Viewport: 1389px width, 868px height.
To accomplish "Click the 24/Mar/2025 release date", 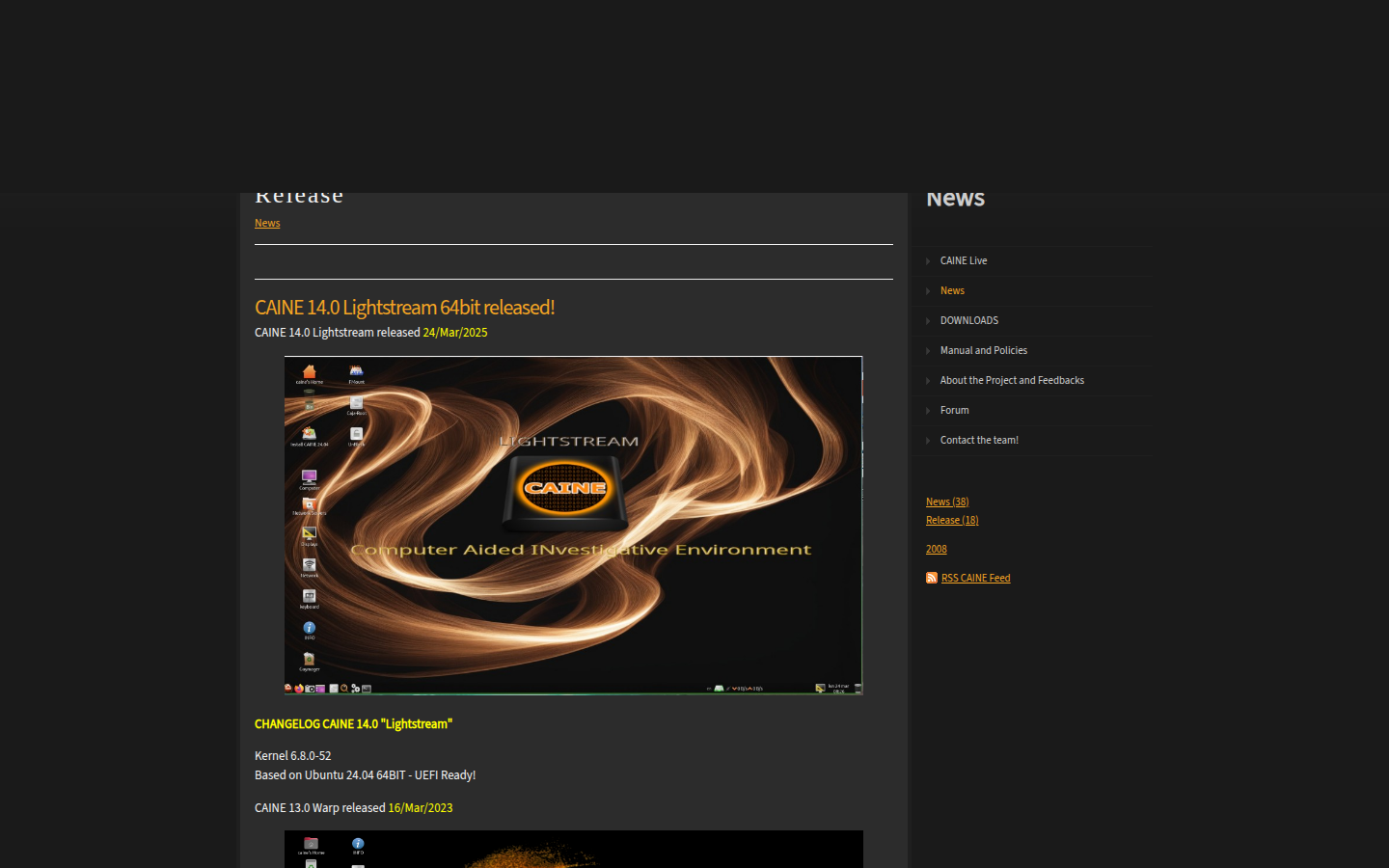I will click(455, 332).
